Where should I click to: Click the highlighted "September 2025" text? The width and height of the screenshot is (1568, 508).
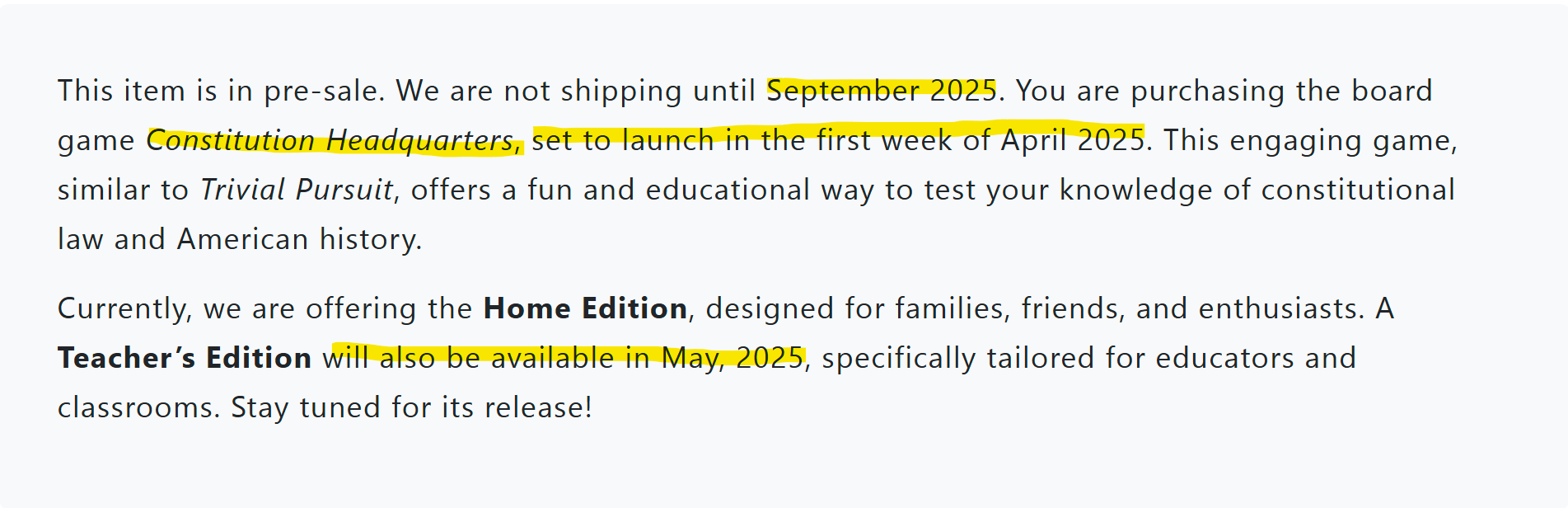pyautogui.click(x=882, y=91)
